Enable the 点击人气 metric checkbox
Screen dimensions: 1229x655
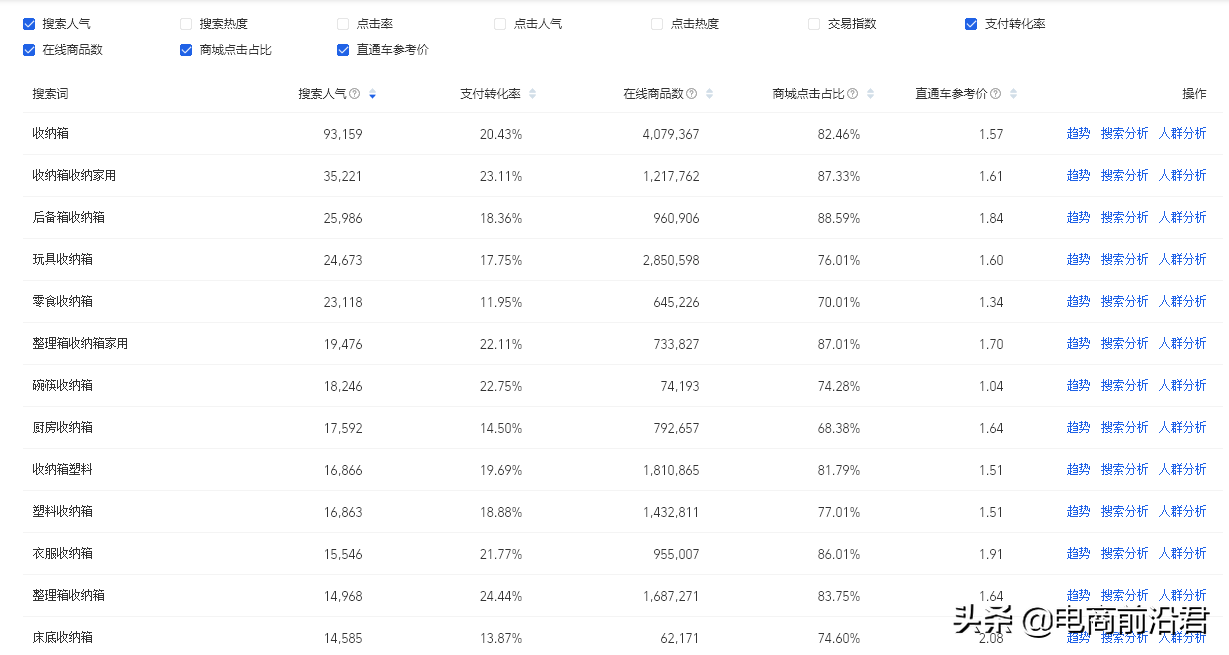click(499, 22)
